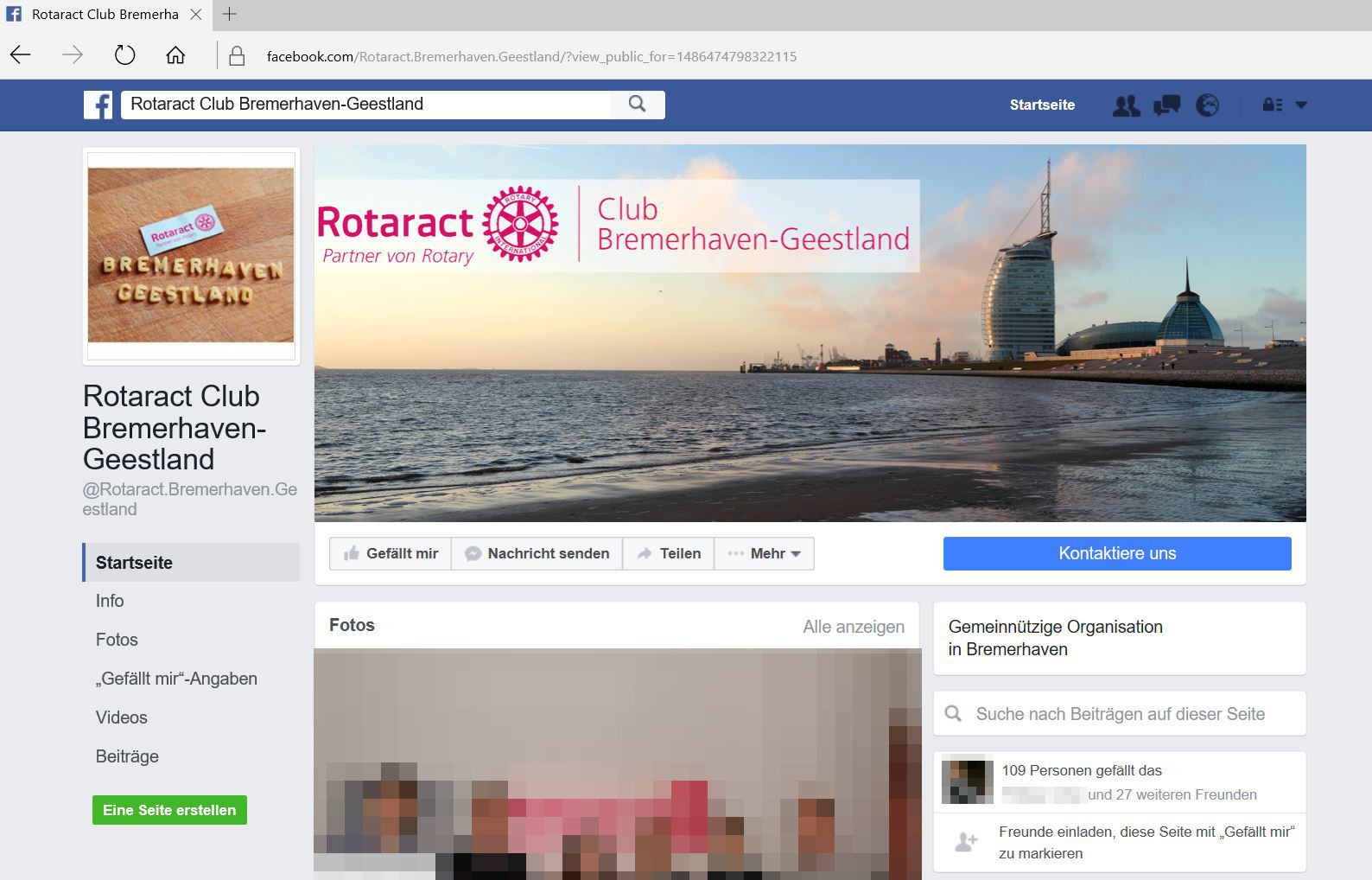
Task: Click the browser forward arrow
Action: coord(73,56)
